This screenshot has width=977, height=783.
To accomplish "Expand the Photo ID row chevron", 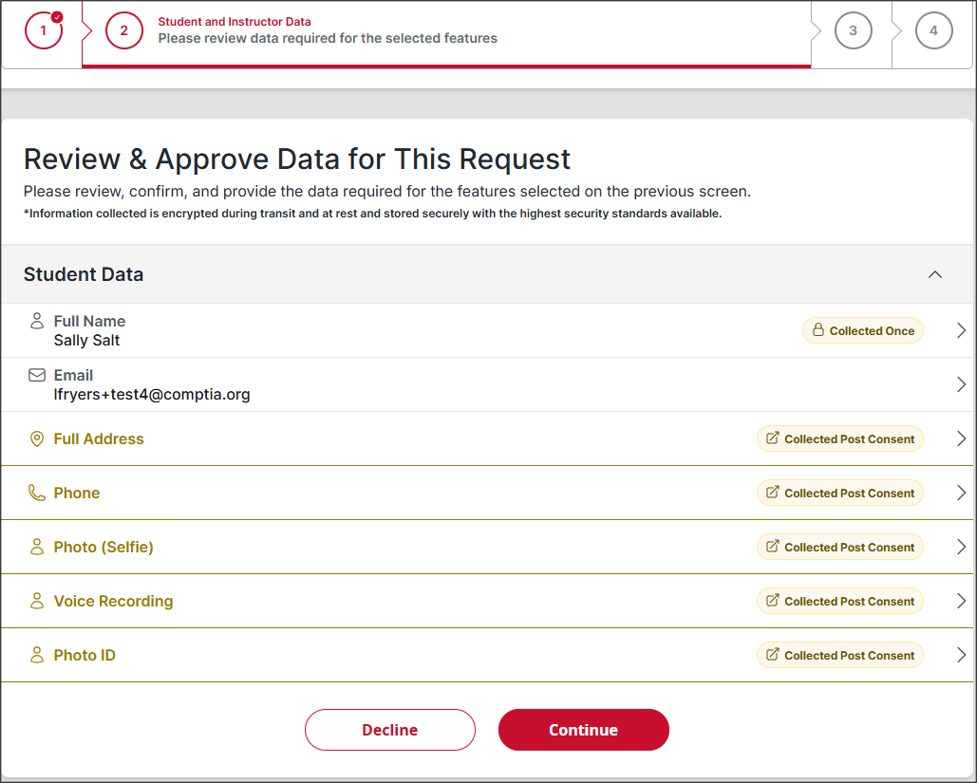I will [961, 655].
